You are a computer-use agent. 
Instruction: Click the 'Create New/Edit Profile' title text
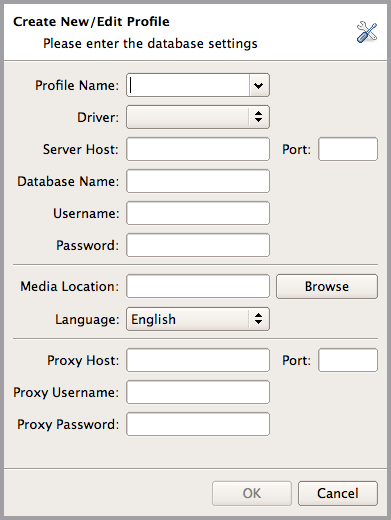91,22
